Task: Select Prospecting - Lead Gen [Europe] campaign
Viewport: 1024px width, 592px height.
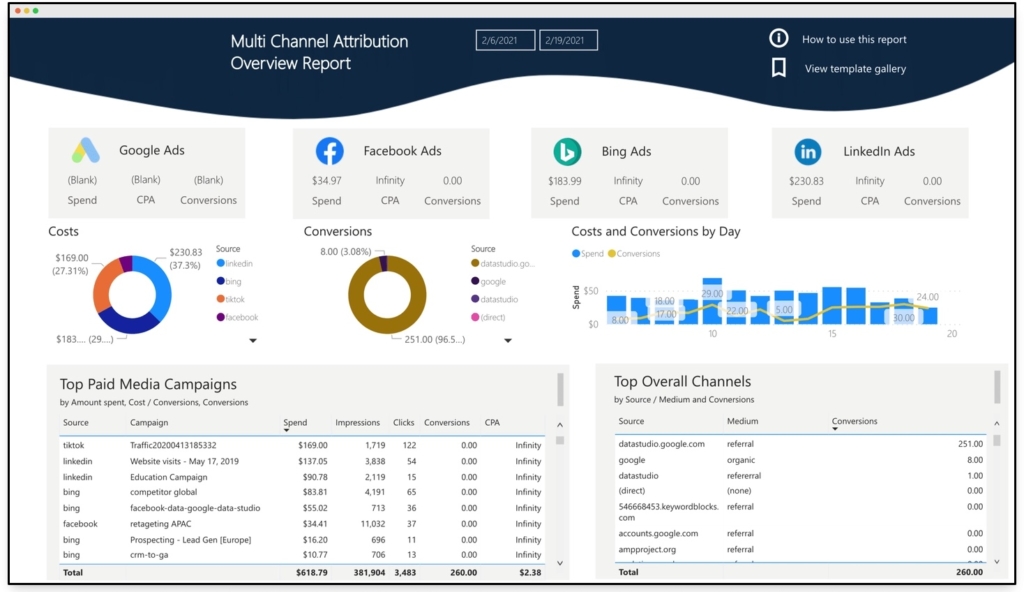Action: (302, 540)
